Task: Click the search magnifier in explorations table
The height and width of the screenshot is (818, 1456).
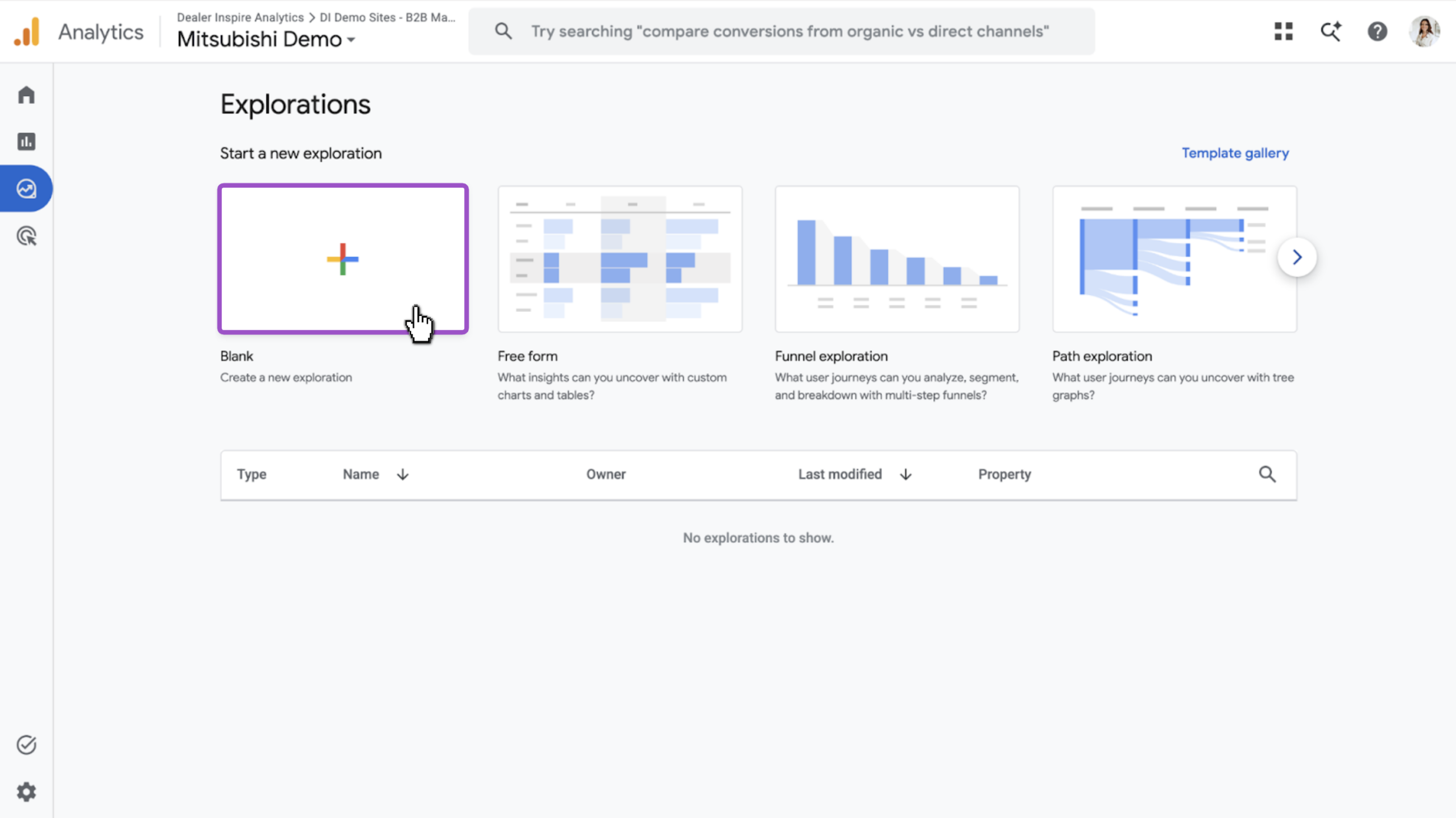Action: click(x=1267, y=474)
